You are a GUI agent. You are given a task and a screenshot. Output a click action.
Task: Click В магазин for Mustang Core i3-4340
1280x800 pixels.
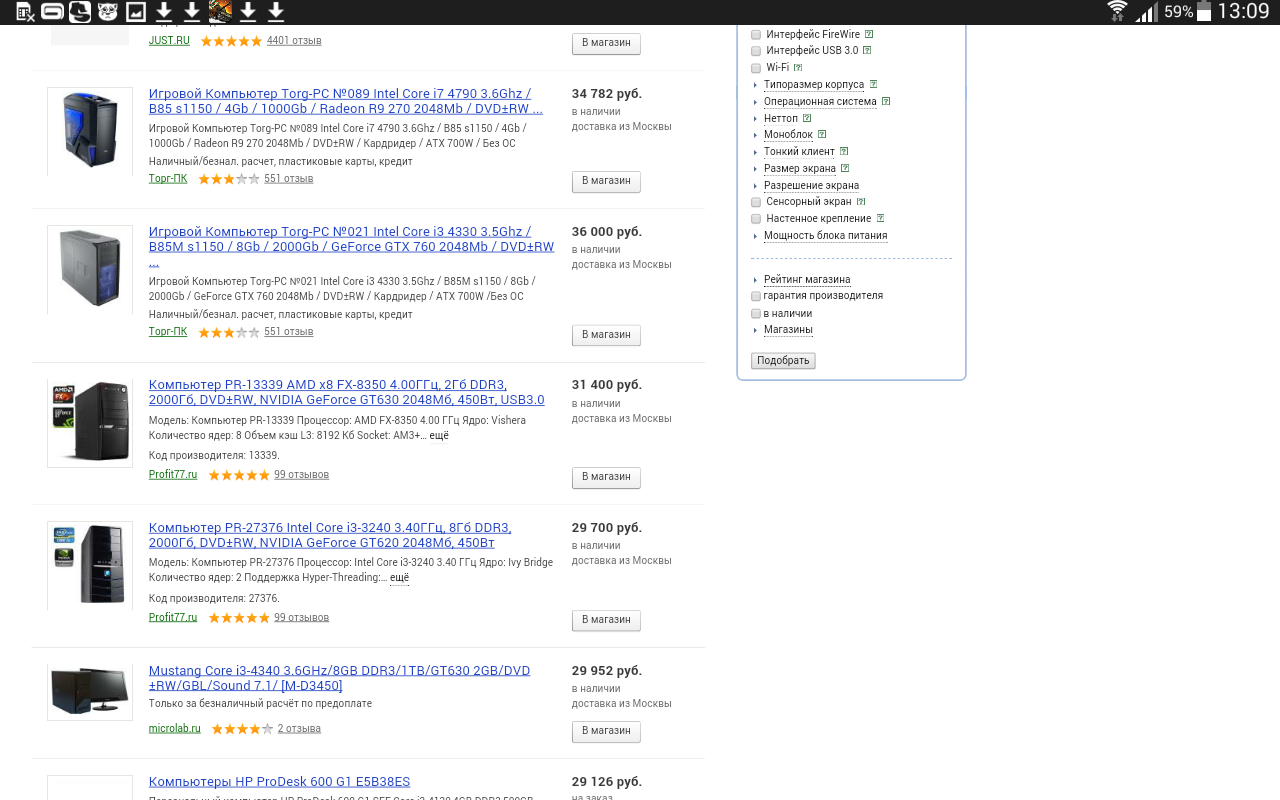606,731
